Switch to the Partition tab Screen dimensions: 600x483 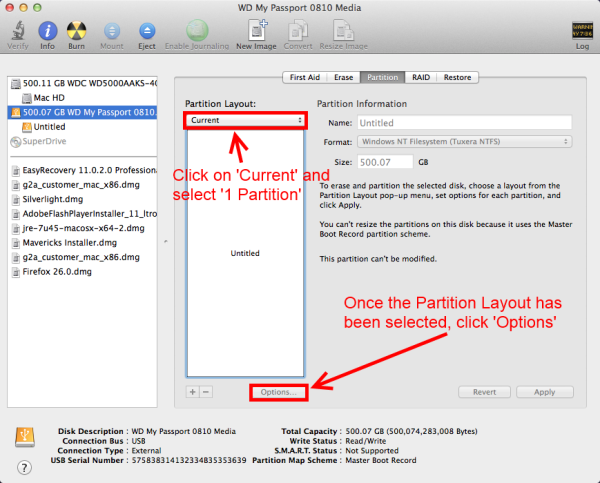(382, 77)
